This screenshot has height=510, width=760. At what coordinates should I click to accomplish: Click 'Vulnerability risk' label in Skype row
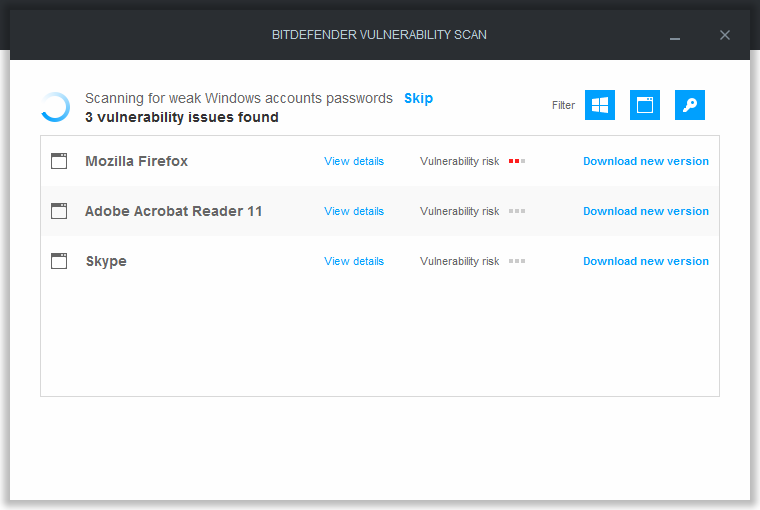point(459,261)
